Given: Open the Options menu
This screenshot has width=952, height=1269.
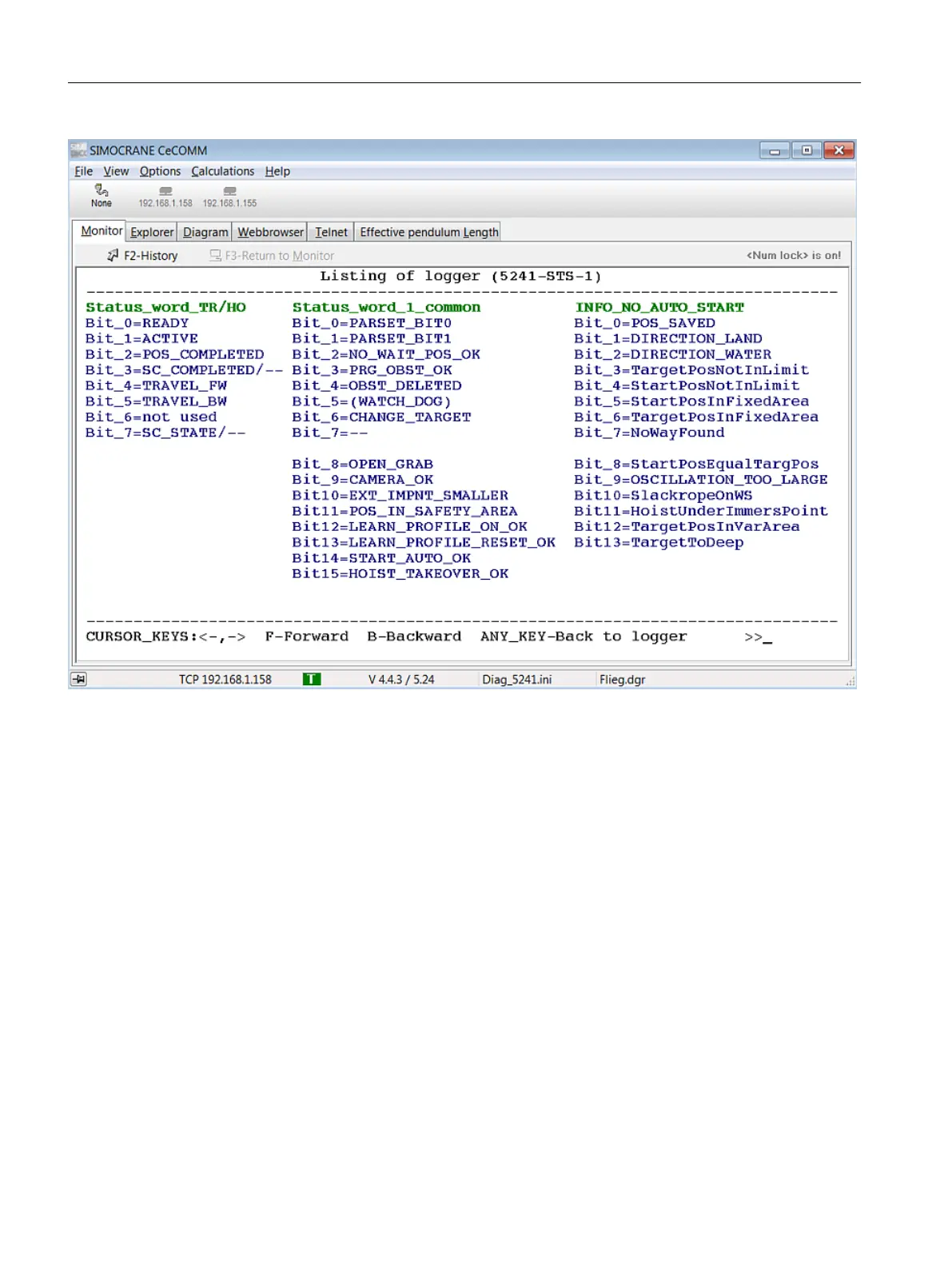Looking at the screenshot, I should (160, 171).
